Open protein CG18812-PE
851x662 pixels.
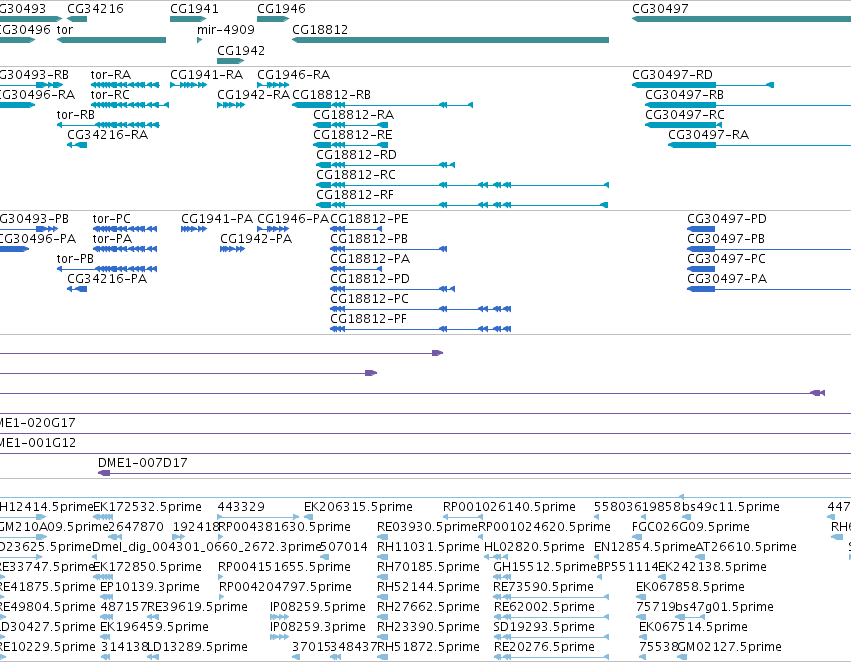[x=356, y=229]
